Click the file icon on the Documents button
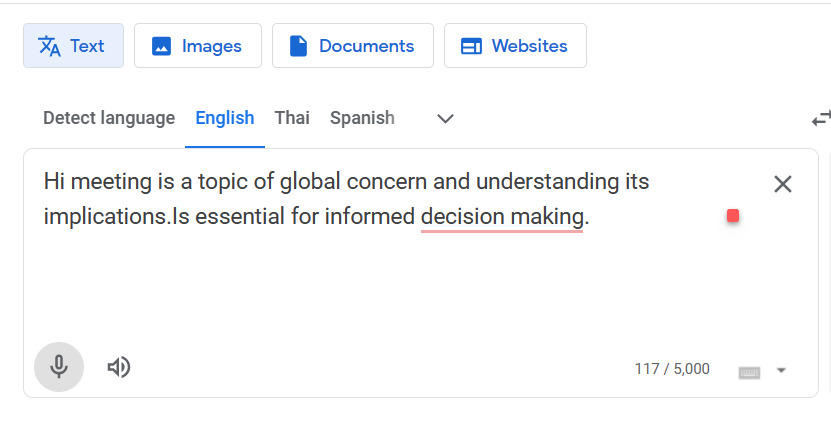 [298, 46]
